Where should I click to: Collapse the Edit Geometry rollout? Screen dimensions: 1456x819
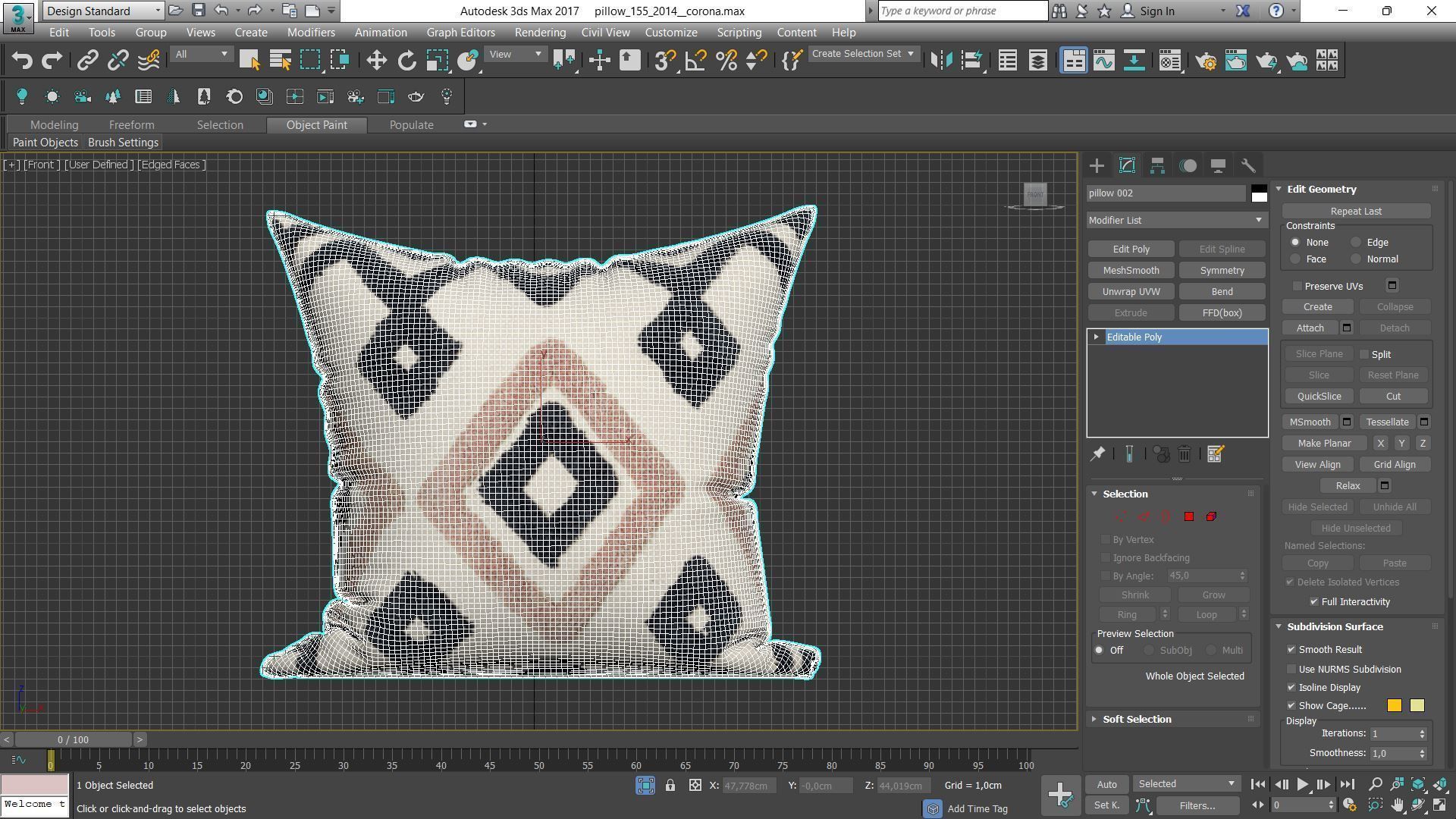click(x=1321, y=190)
